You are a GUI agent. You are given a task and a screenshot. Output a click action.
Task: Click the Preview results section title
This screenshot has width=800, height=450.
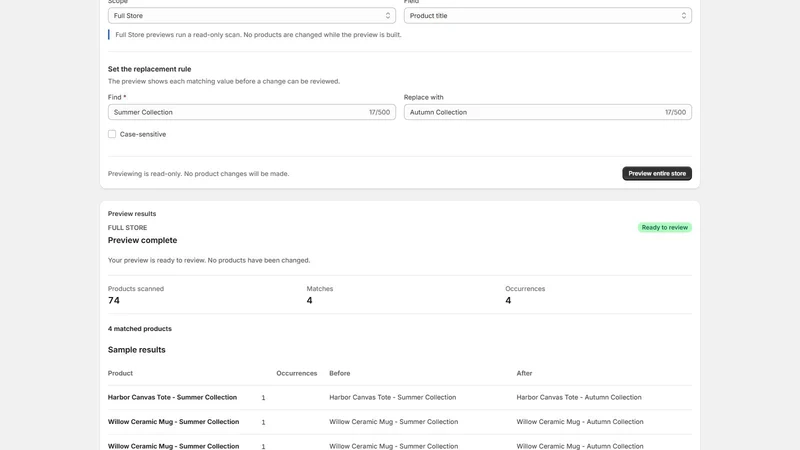pos(132,214)
